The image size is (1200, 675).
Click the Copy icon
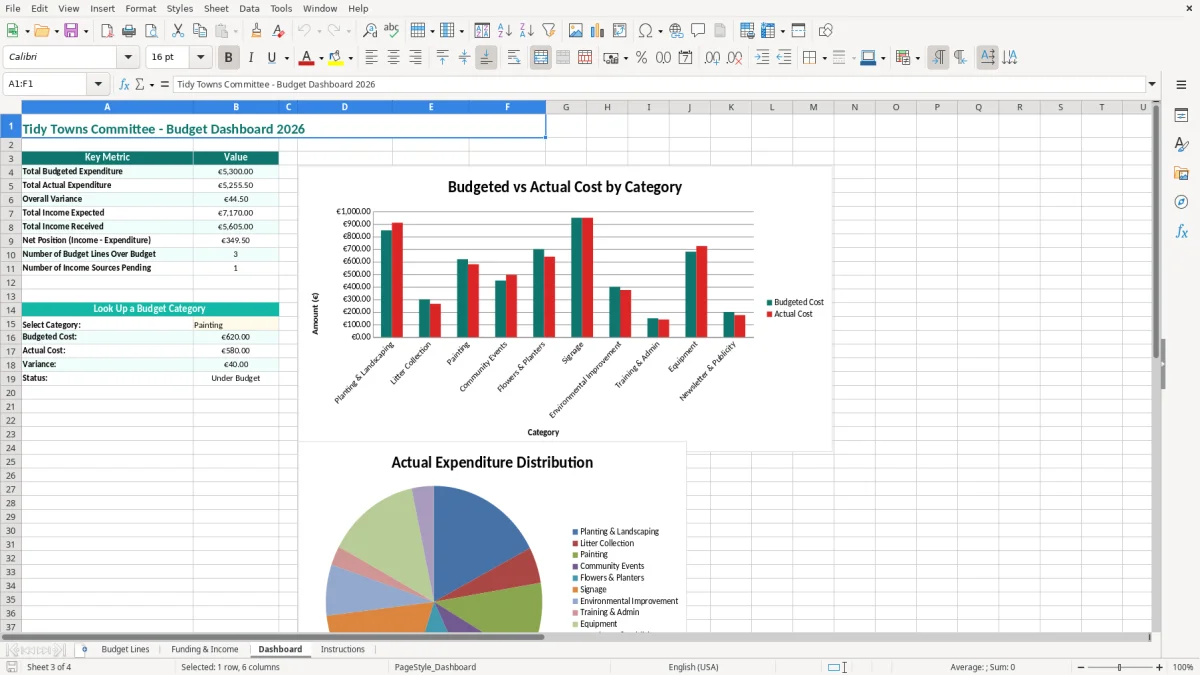tap(200, 31)
